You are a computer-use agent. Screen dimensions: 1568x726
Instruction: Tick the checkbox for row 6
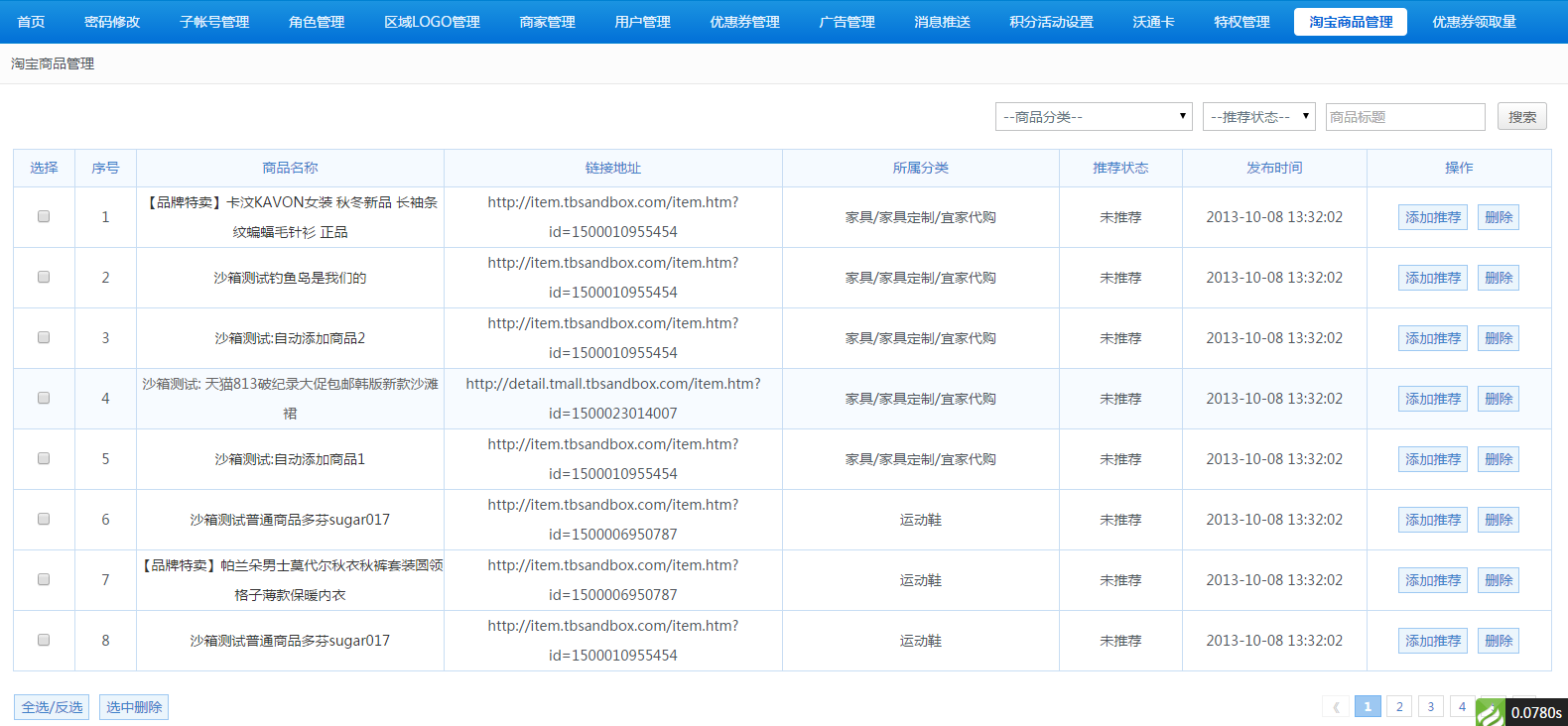coord(44,519)
